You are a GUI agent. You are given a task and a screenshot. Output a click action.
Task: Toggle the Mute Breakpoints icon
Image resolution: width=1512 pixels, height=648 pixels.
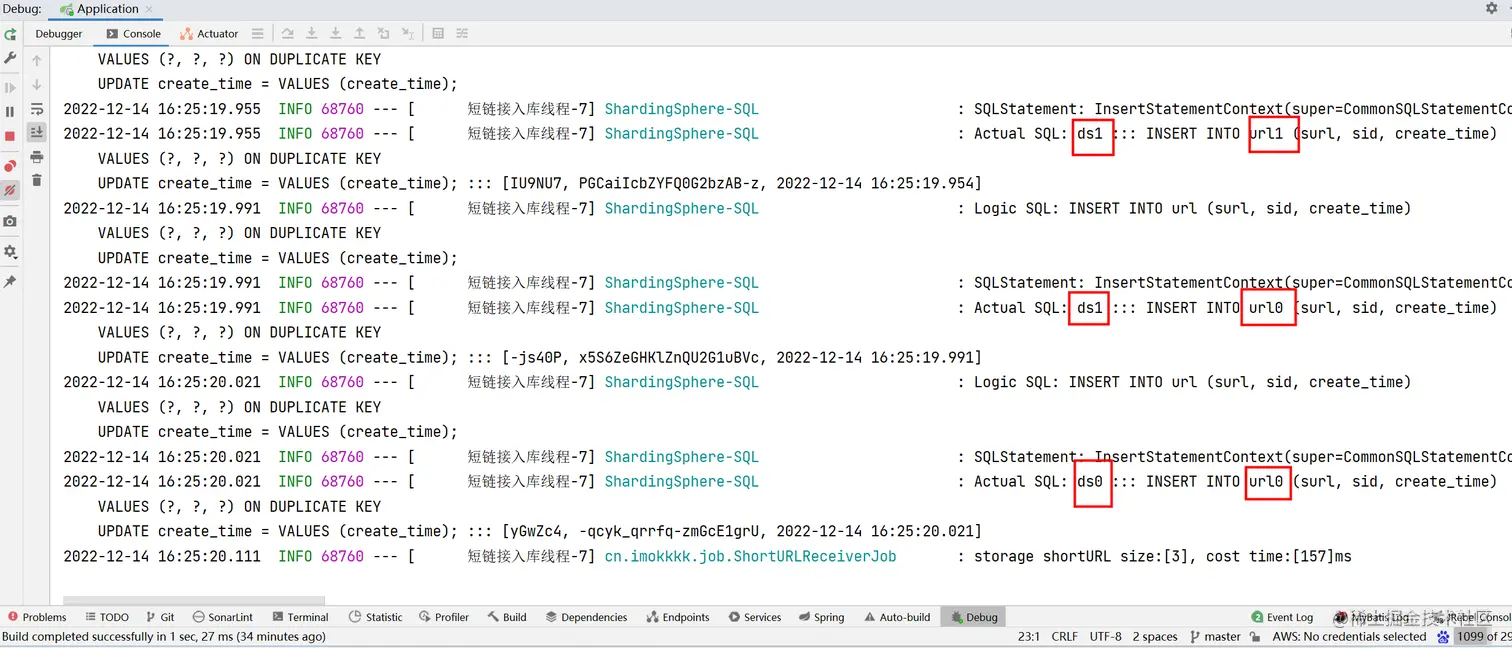click(x=10, y=190)
